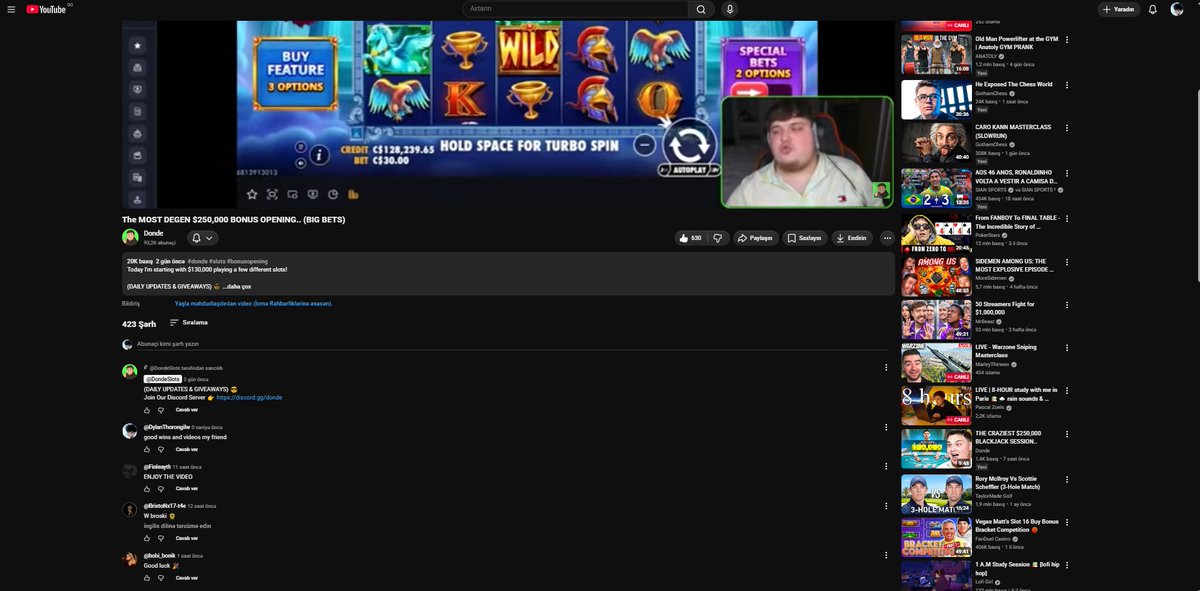
Task: Open 'LIVE | 8-HOUR study with me' title
Action: tap(1016, 393)
